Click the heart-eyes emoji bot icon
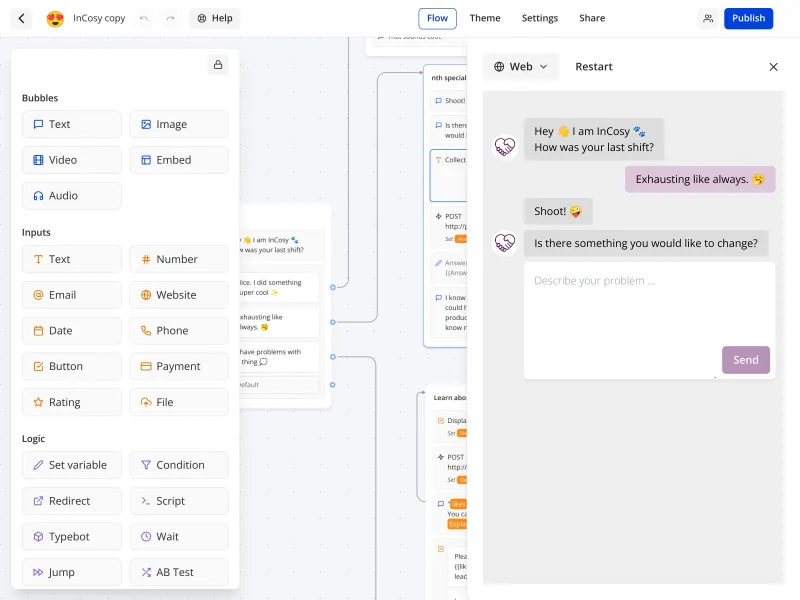The image size is (800, 600). tap(55, 18)
